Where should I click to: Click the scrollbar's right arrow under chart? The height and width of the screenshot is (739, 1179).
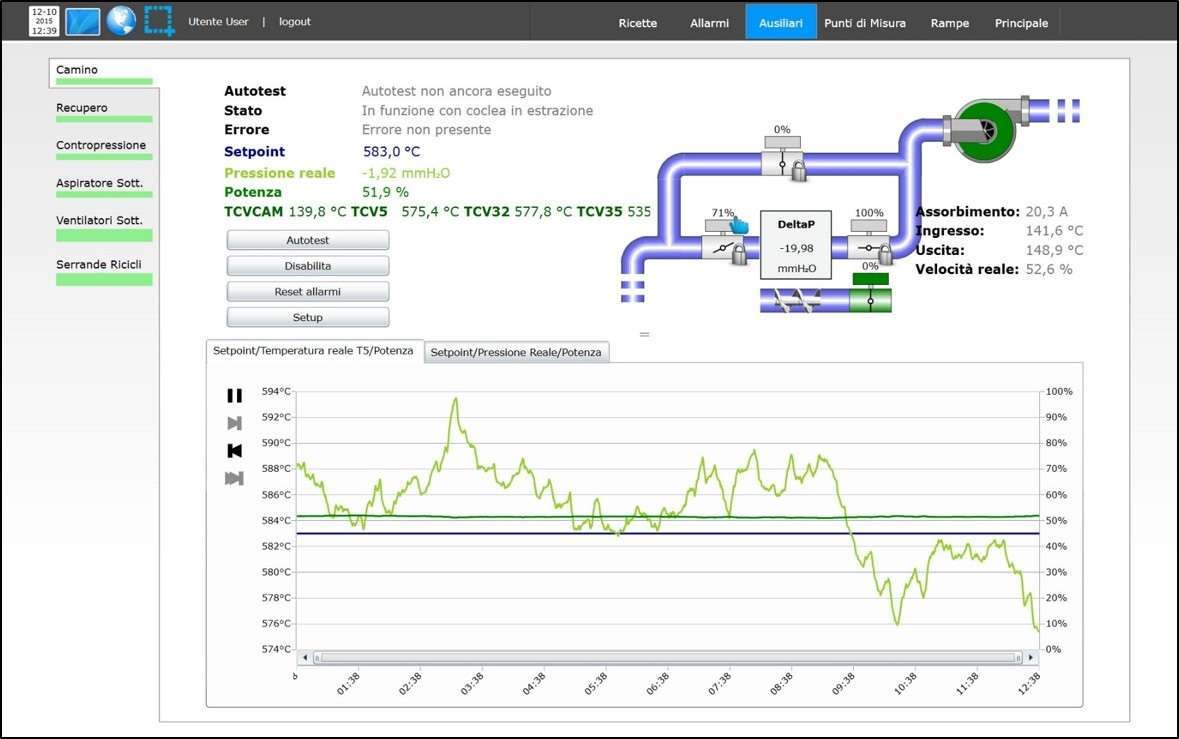tap(1030, 658)
